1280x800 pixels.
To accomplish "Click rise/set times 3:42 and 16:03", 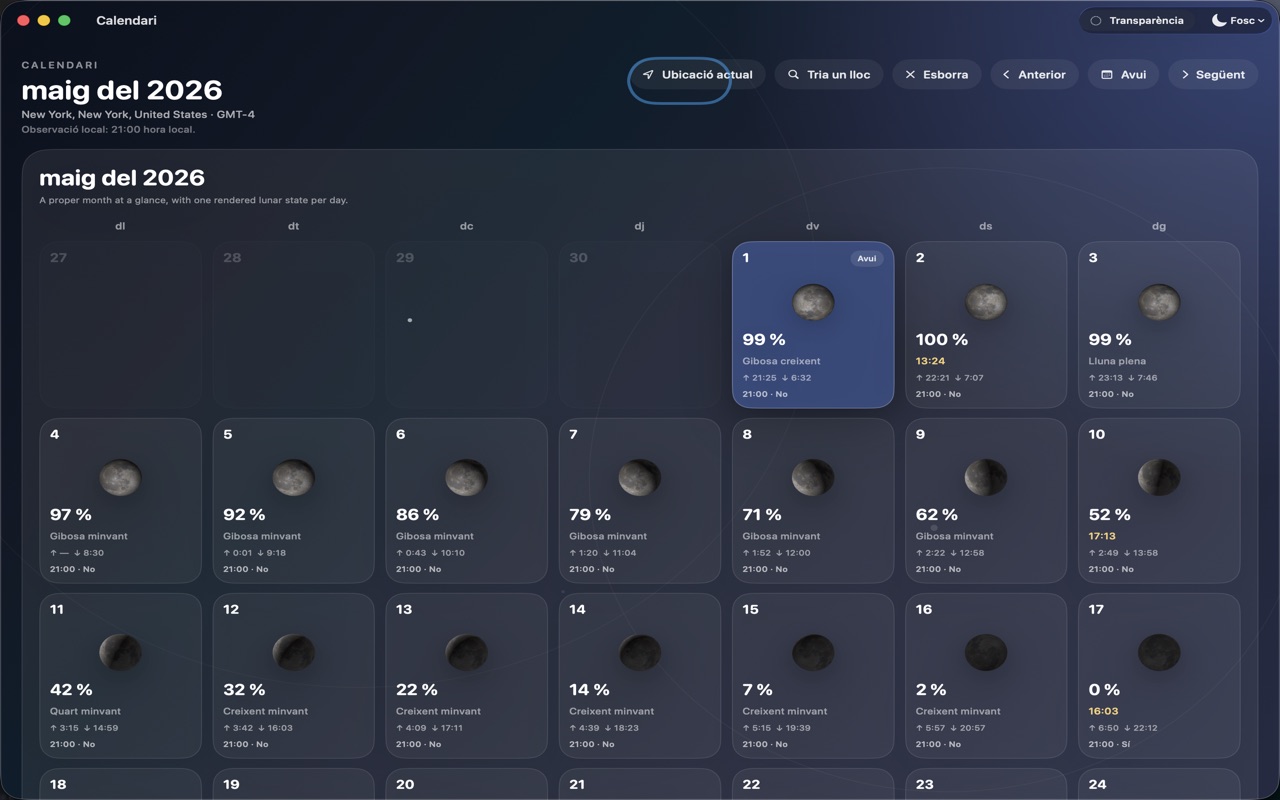I will (x=258, y=728).
